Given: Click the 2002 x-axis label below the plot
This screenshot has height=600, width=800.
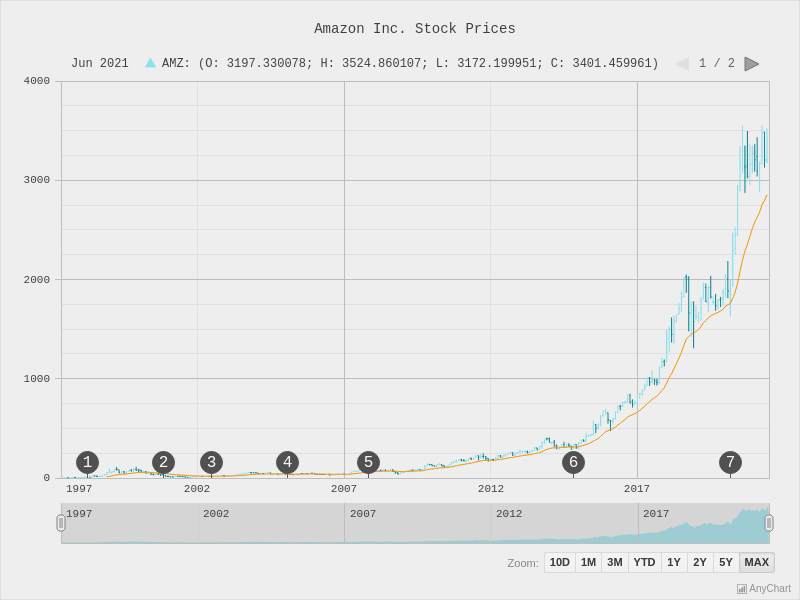Looking at the screenshot, I should [197, 489].
